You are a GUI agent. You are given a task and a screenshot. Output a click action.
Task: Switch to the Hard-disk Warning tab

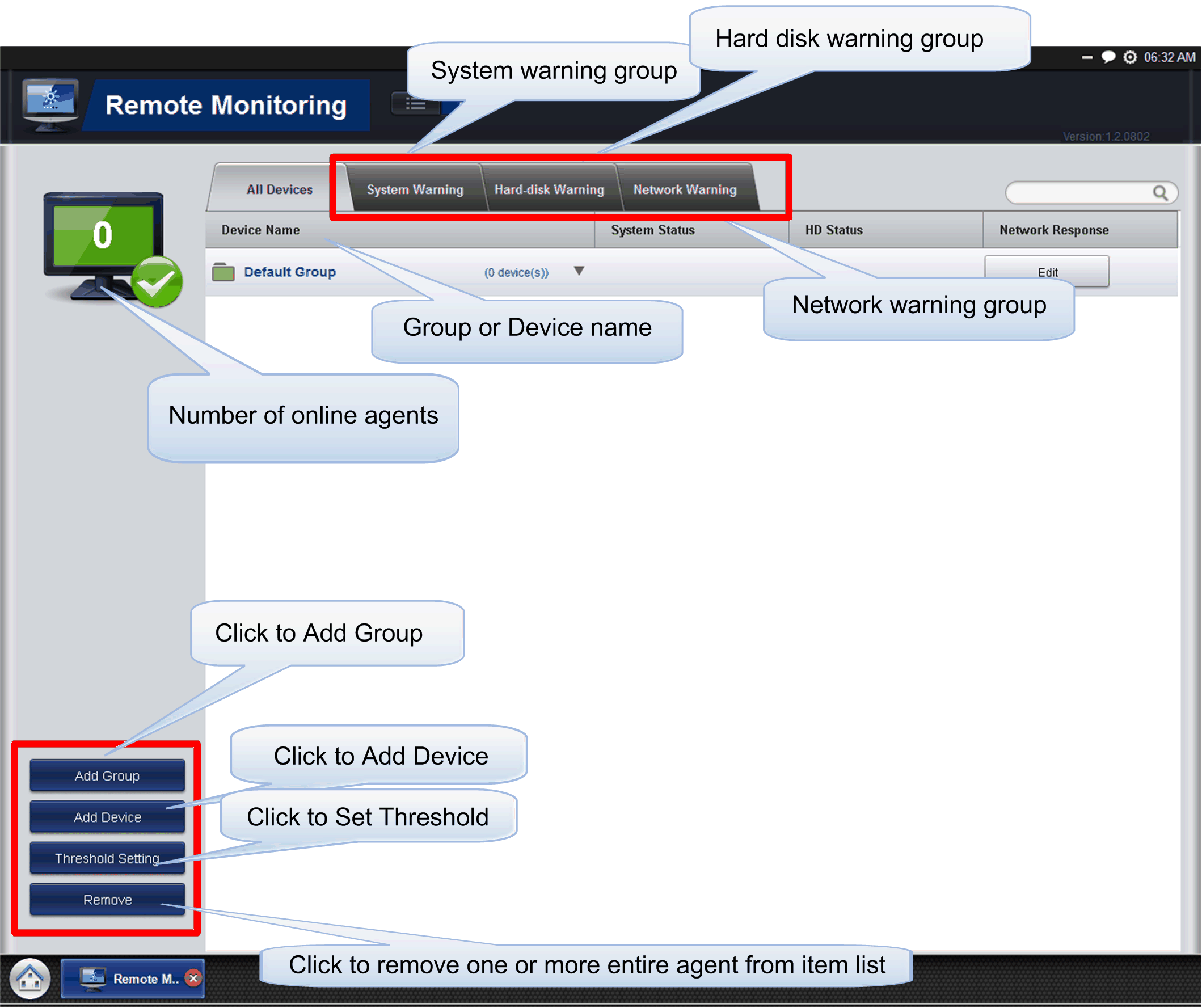point(549,189)
